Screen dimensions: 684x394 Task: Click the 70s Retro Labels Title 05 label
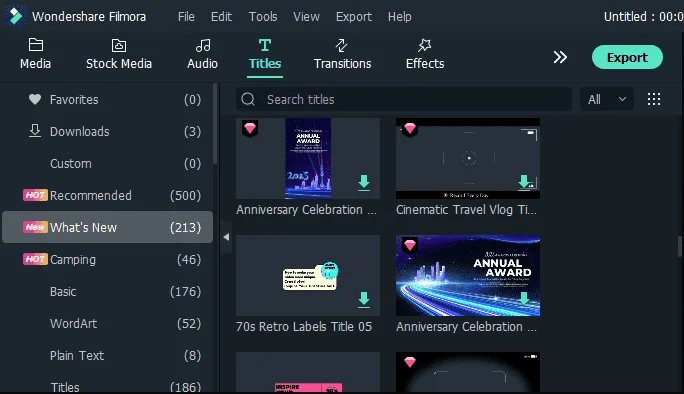point(304,327)
